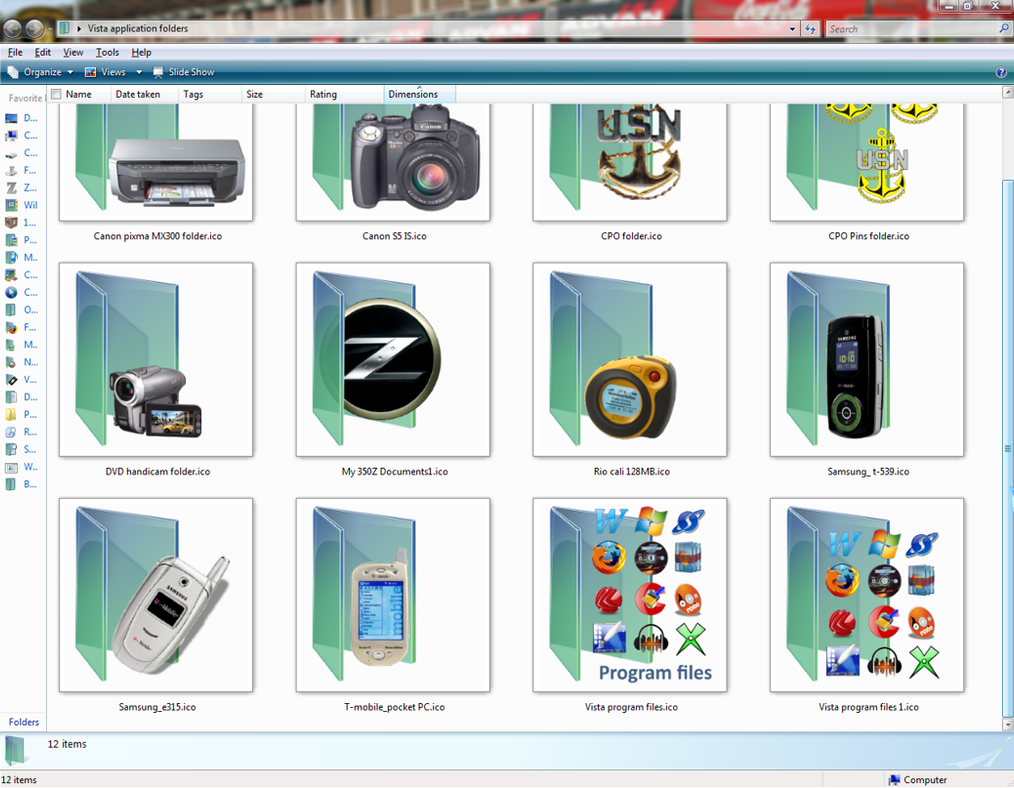Click the Rio cali 128MB icon
This screenshot has height=788, width=1014.
pyautogui.click(x=630, y=360)
